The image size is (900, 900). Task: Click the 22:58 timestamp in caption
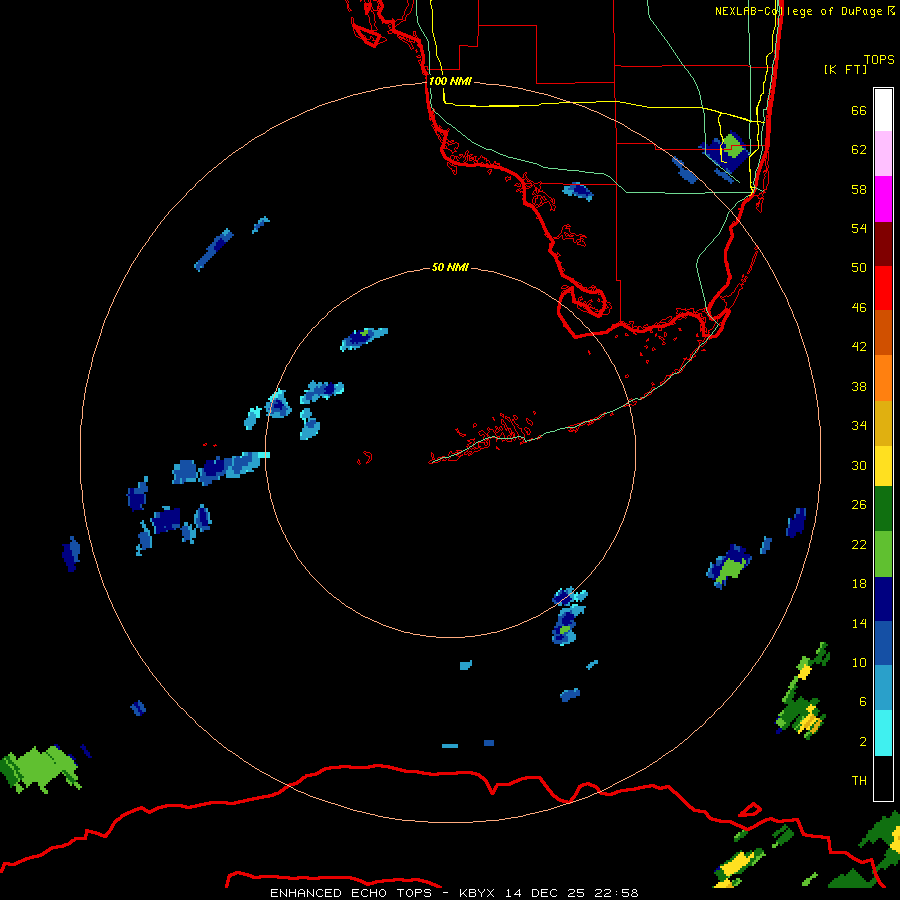(x=616, y=893)
